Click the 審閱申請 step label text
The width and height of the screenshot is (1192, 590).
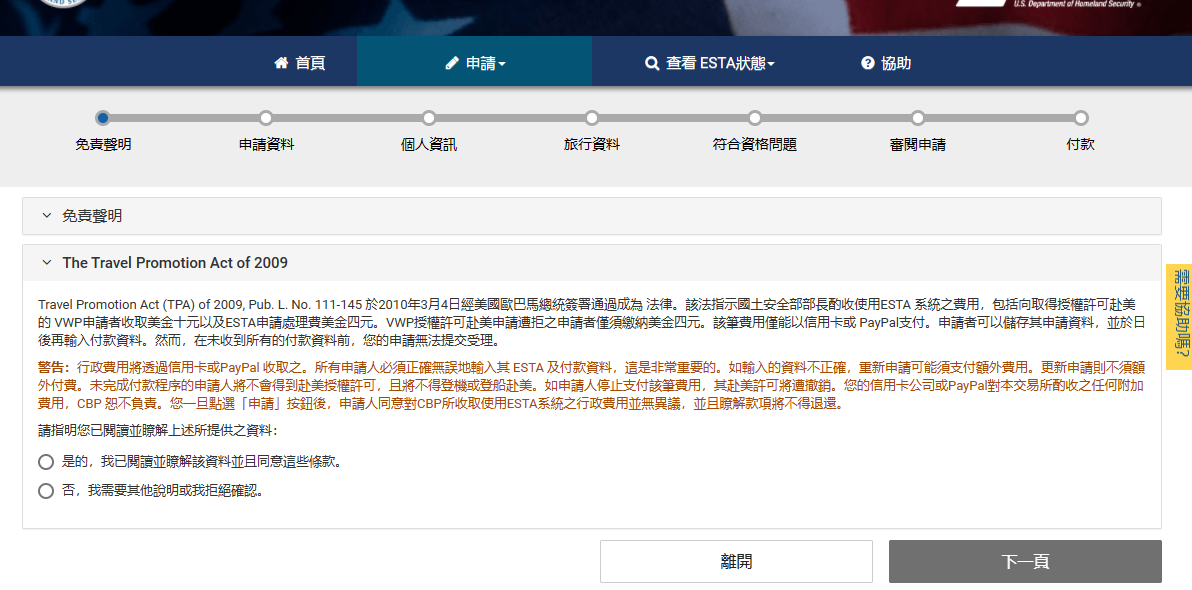click(x=918, y=144)
